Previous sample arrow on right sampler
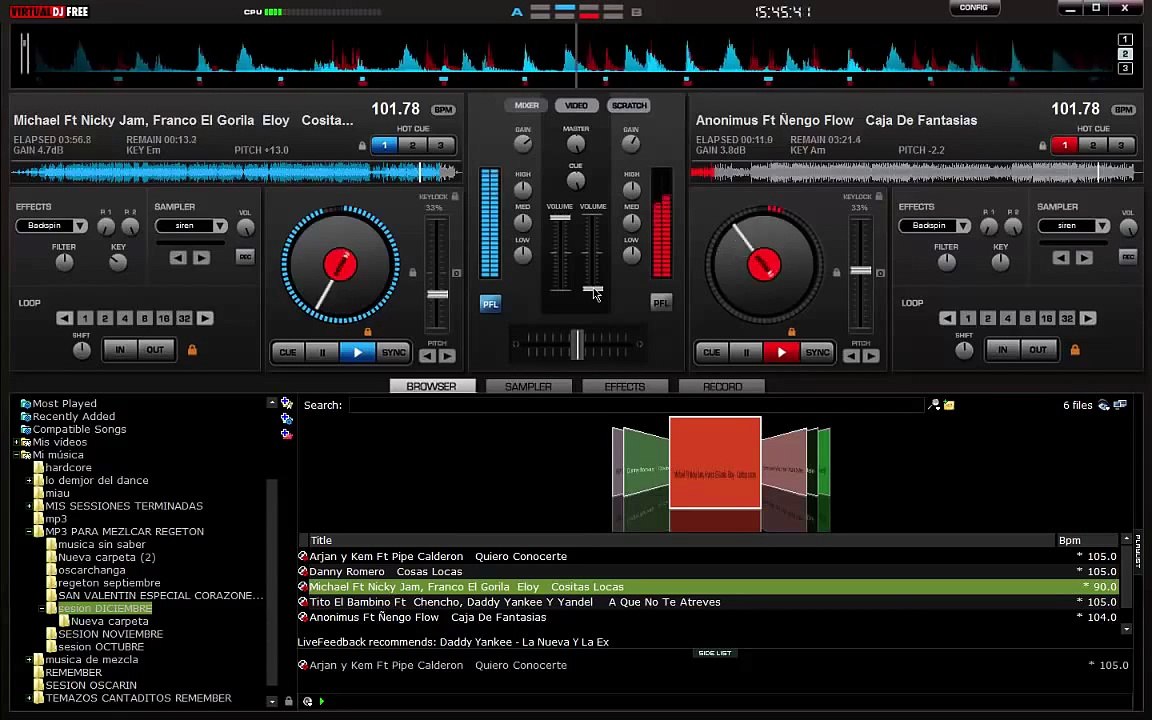The image size is (1152, 720). pos(1061,258)
